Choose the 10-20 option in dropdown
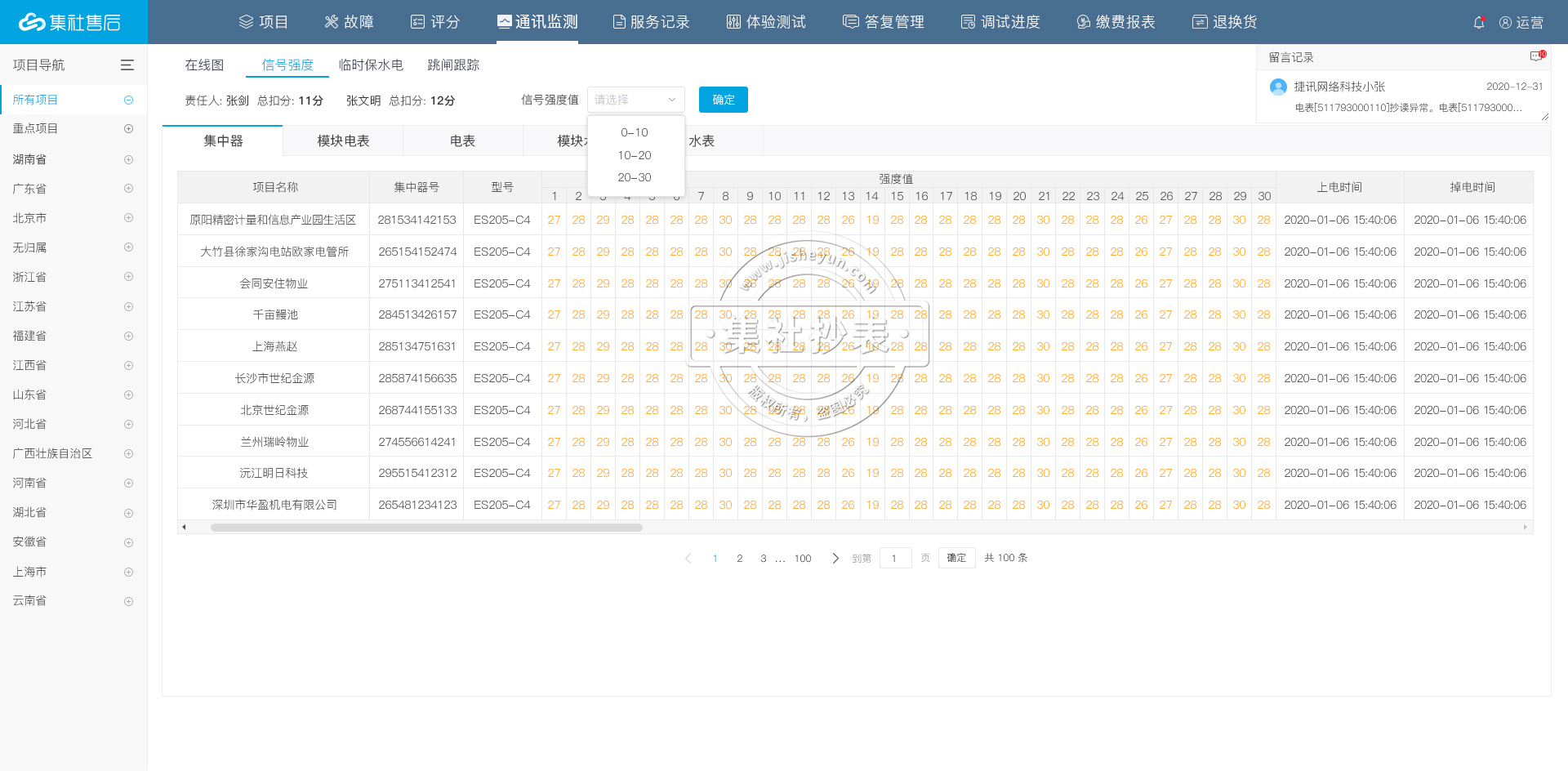This screenshot has height=771, width=1568. point(635,155)
